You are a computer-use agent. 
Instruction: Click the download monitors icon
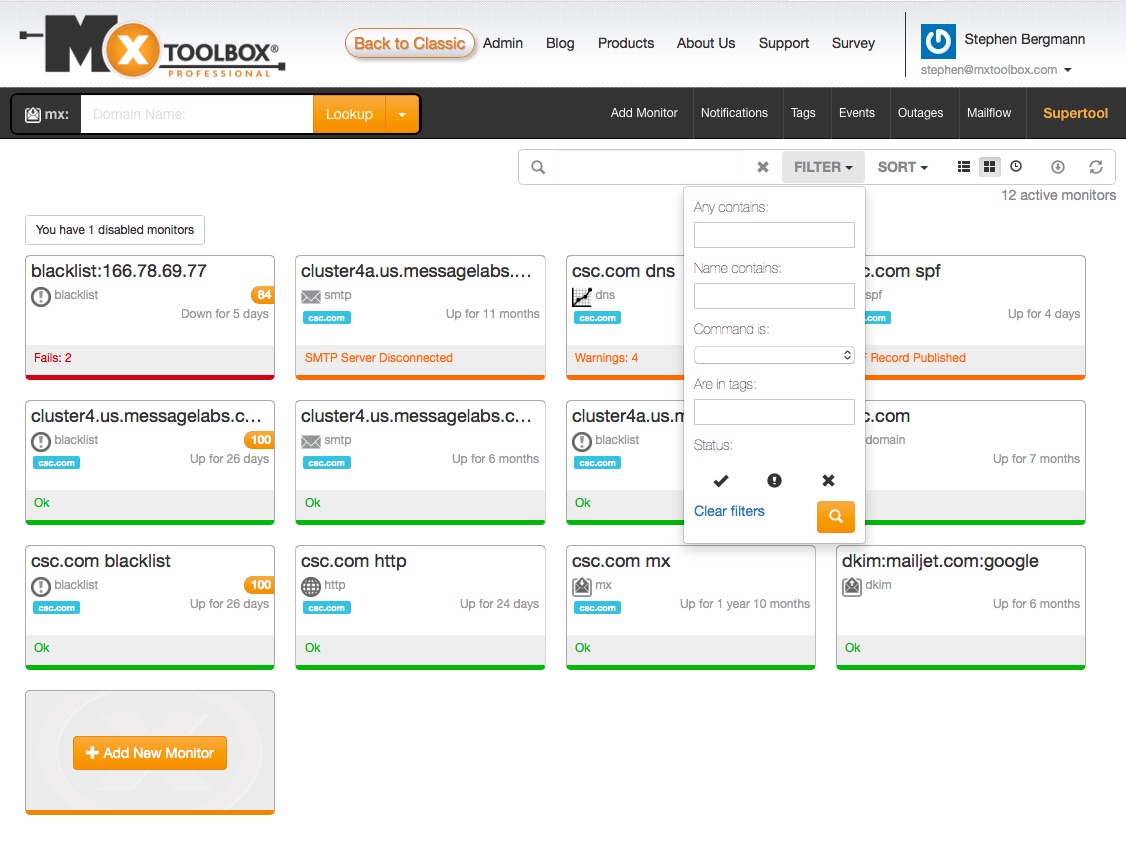pos(1057,166)
